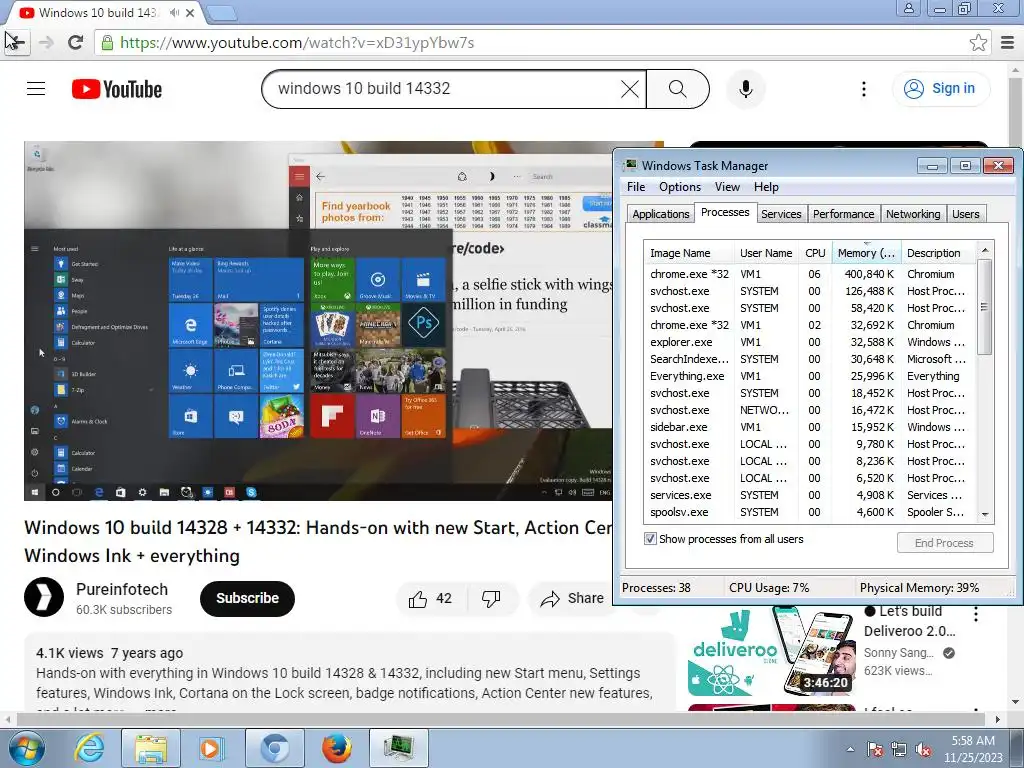Launch Internet Explorer from the taskbar
This screenshot has width=1024, height=768.
tap(89, 748)
